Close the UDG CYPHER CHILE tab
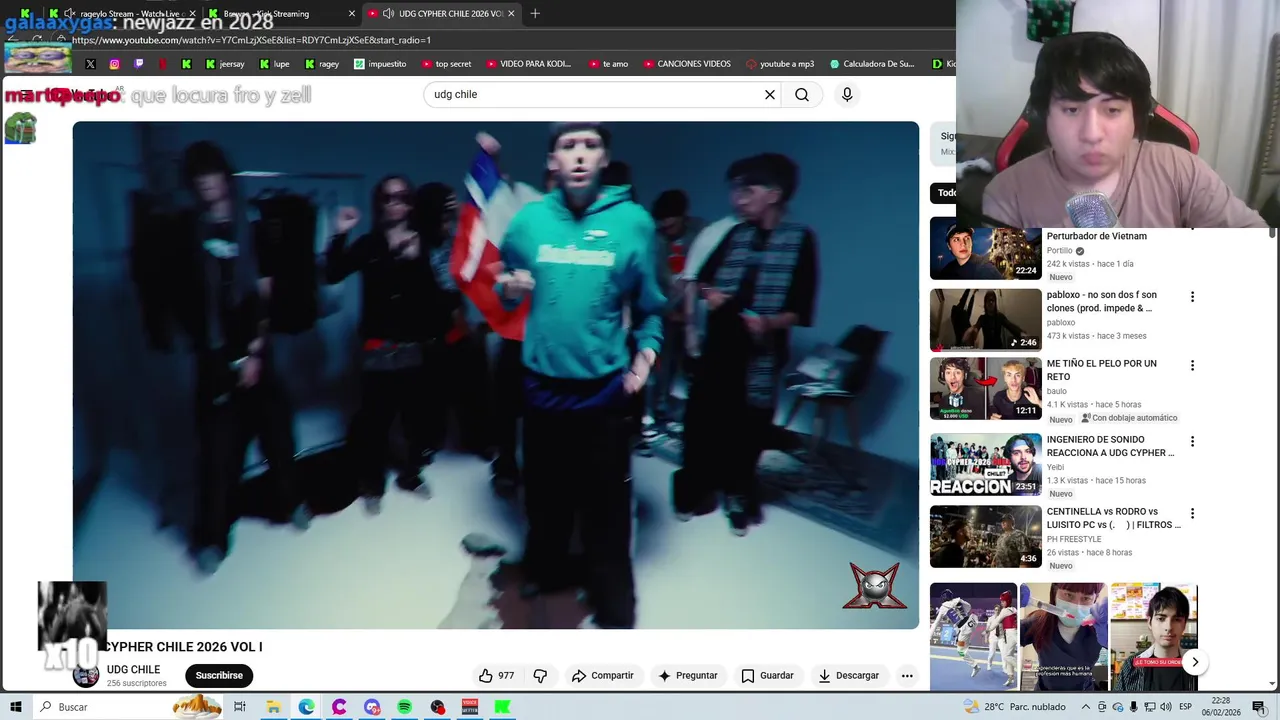The width and height of the screenshot is (1280, 720). point(511,13)
